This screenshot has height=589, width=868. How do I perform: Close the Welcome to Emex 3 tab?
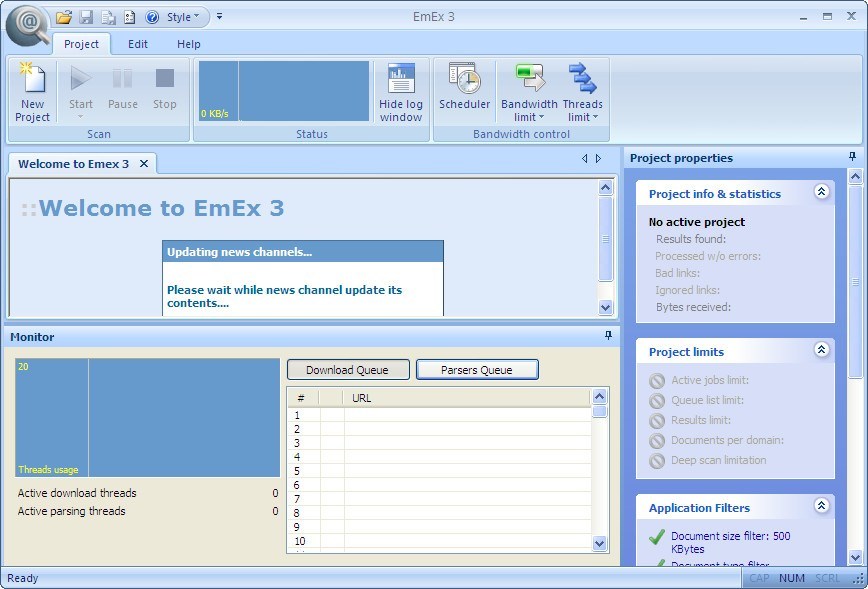tap(144, 164)
